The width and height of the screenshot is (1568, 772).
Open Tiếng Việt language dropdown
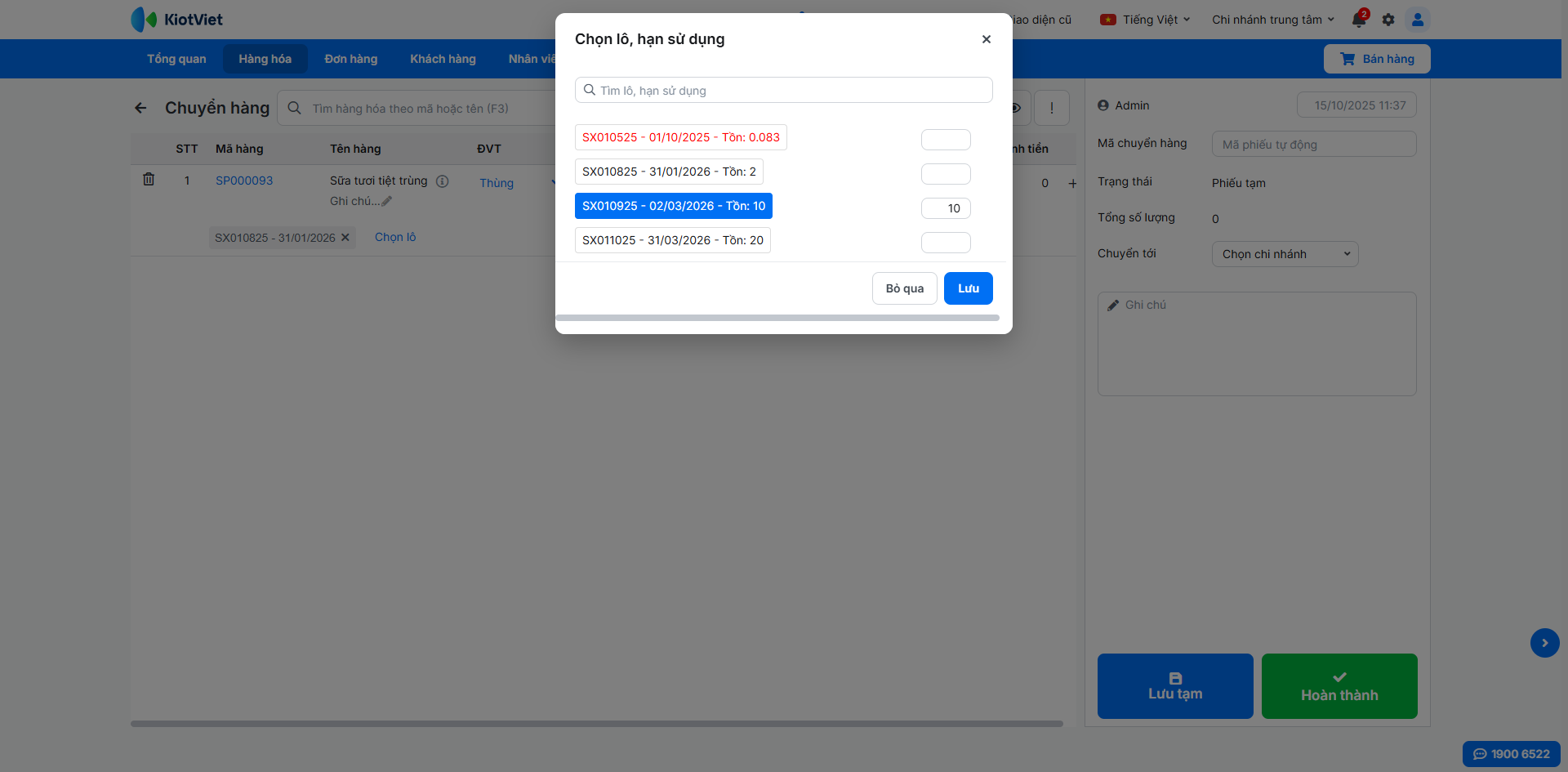(1145, 20)
